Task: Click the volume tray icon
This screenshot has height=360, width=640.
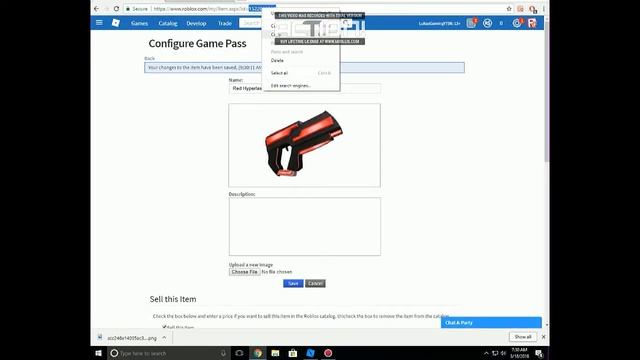Action: tap(504, 353)
